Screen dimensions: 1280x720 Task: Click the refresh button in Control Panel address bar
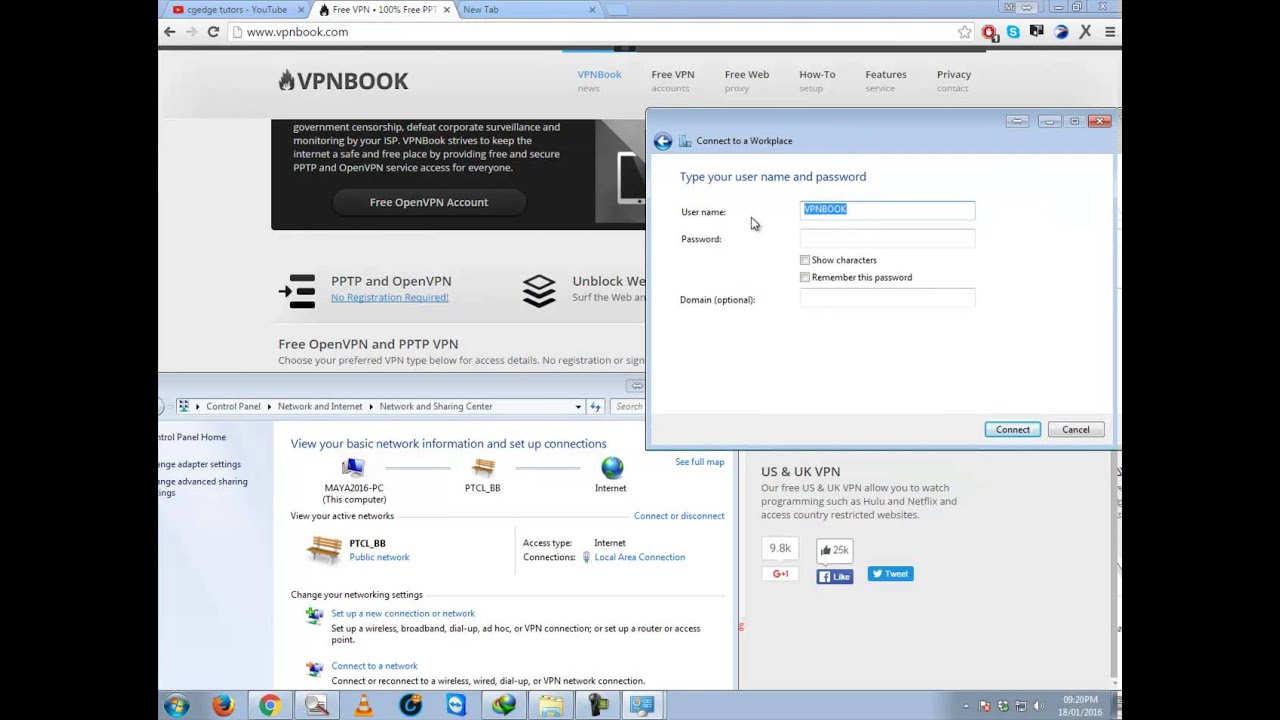tap(595, 406)
